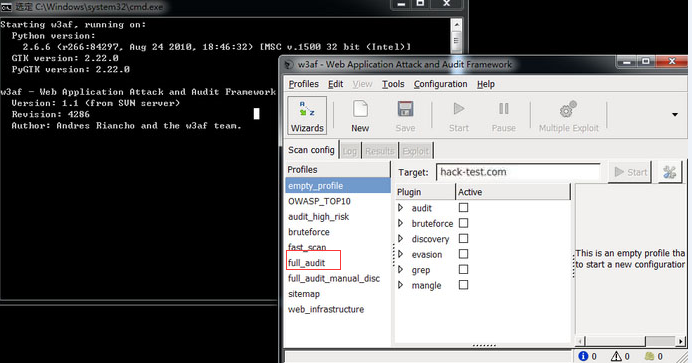Click the New profile icon
The image size is (692, 363).
[x=360, y=109]
